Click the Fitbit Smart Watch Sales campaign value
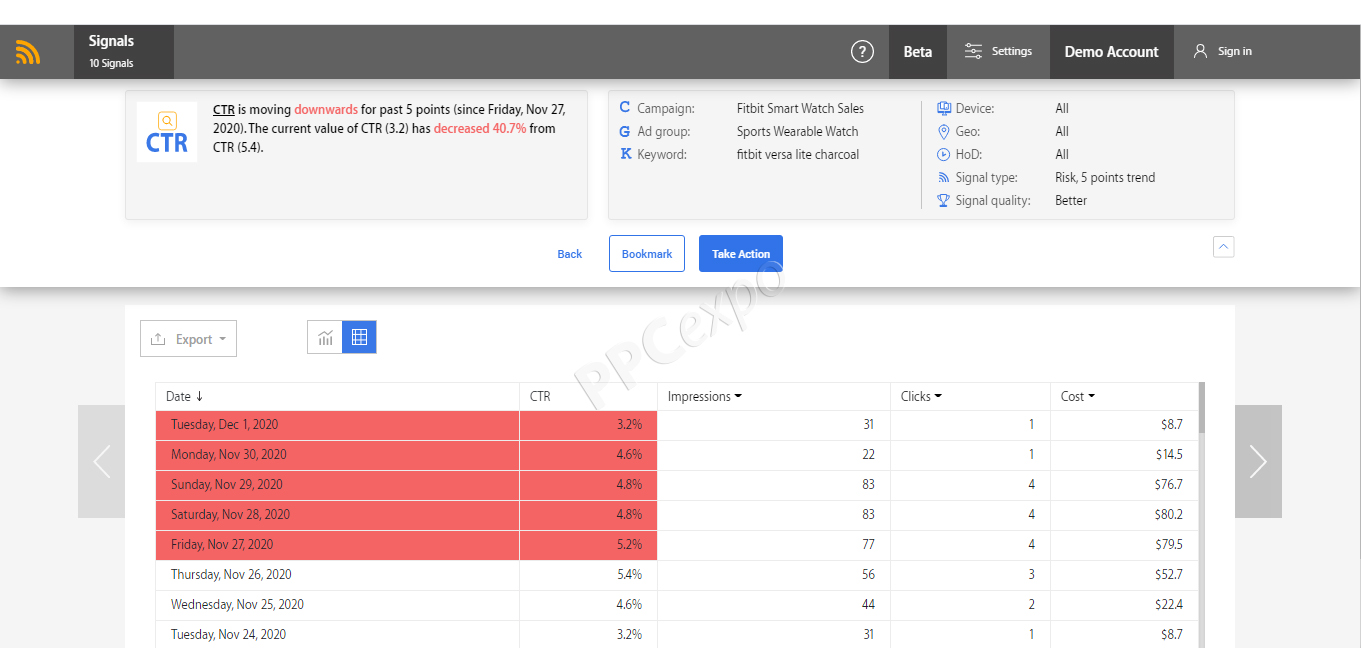The width and height of the screenshot is (1361, 672). click(800, 108)
